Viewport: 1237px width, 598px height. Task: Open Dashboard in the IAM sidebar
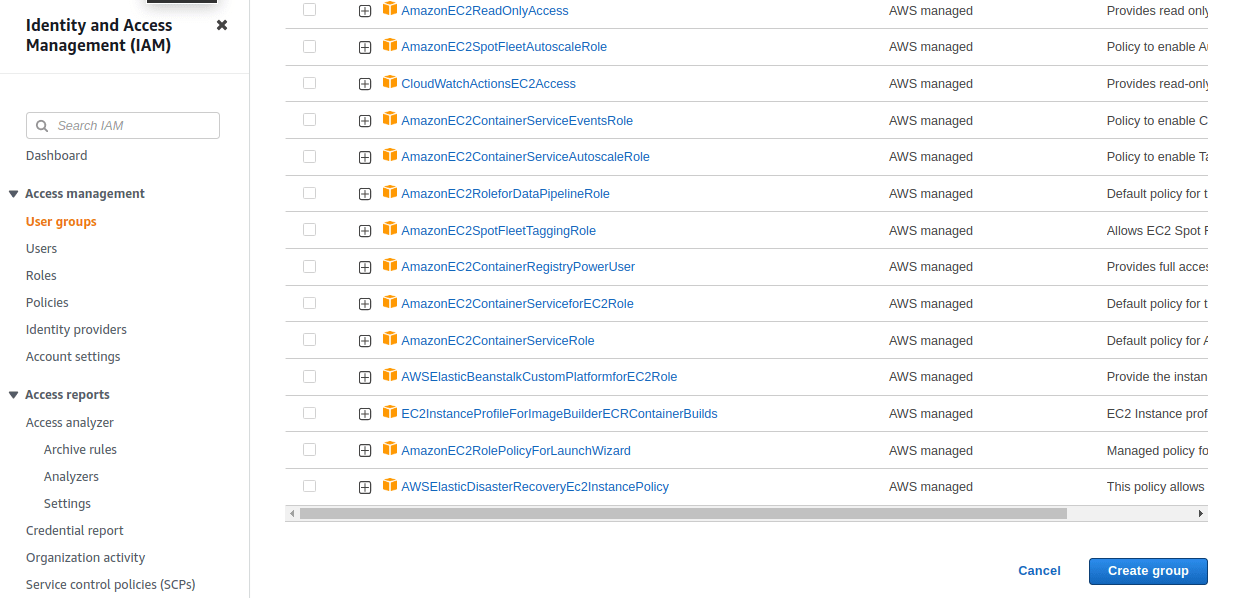pyautogui.click(x=56, y=156)
